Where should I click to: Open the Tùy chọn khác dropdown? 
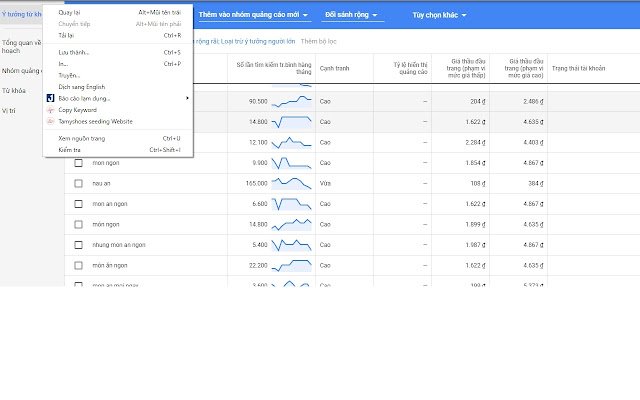click(x=439, y=15)
